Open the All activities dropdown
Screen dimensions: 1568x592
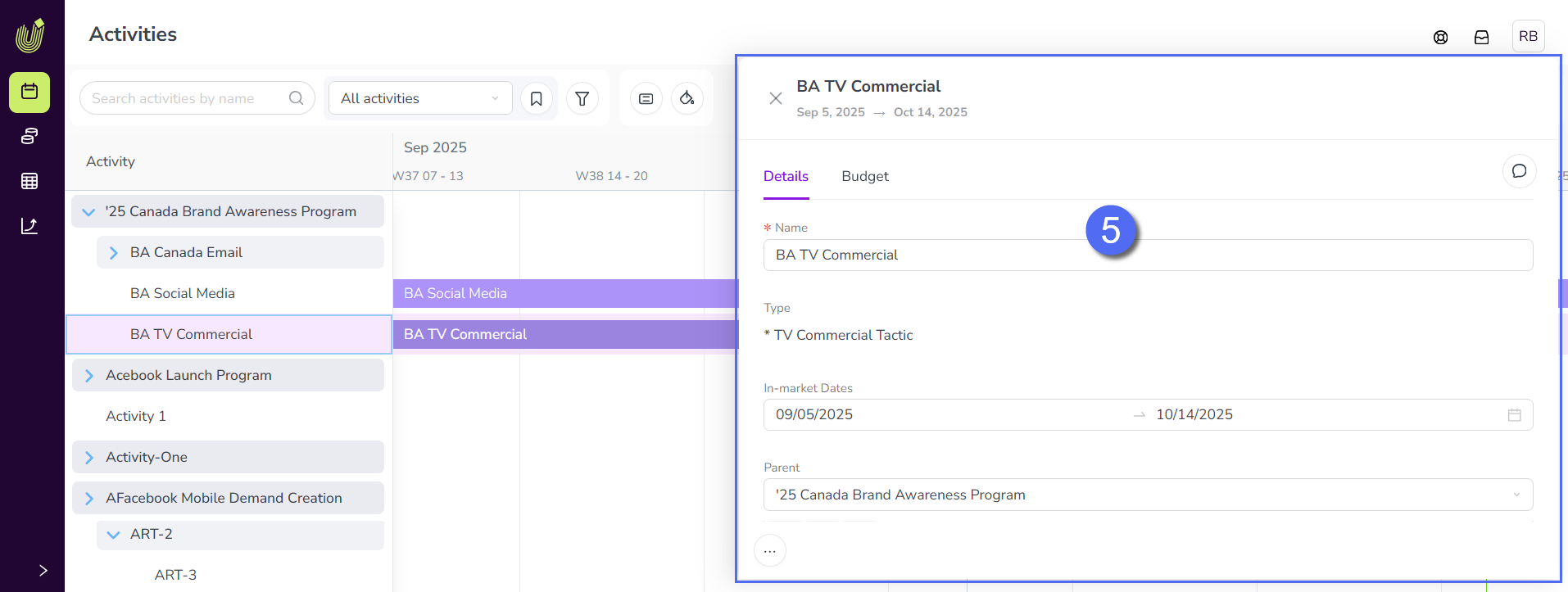click(x=420, y=98)
